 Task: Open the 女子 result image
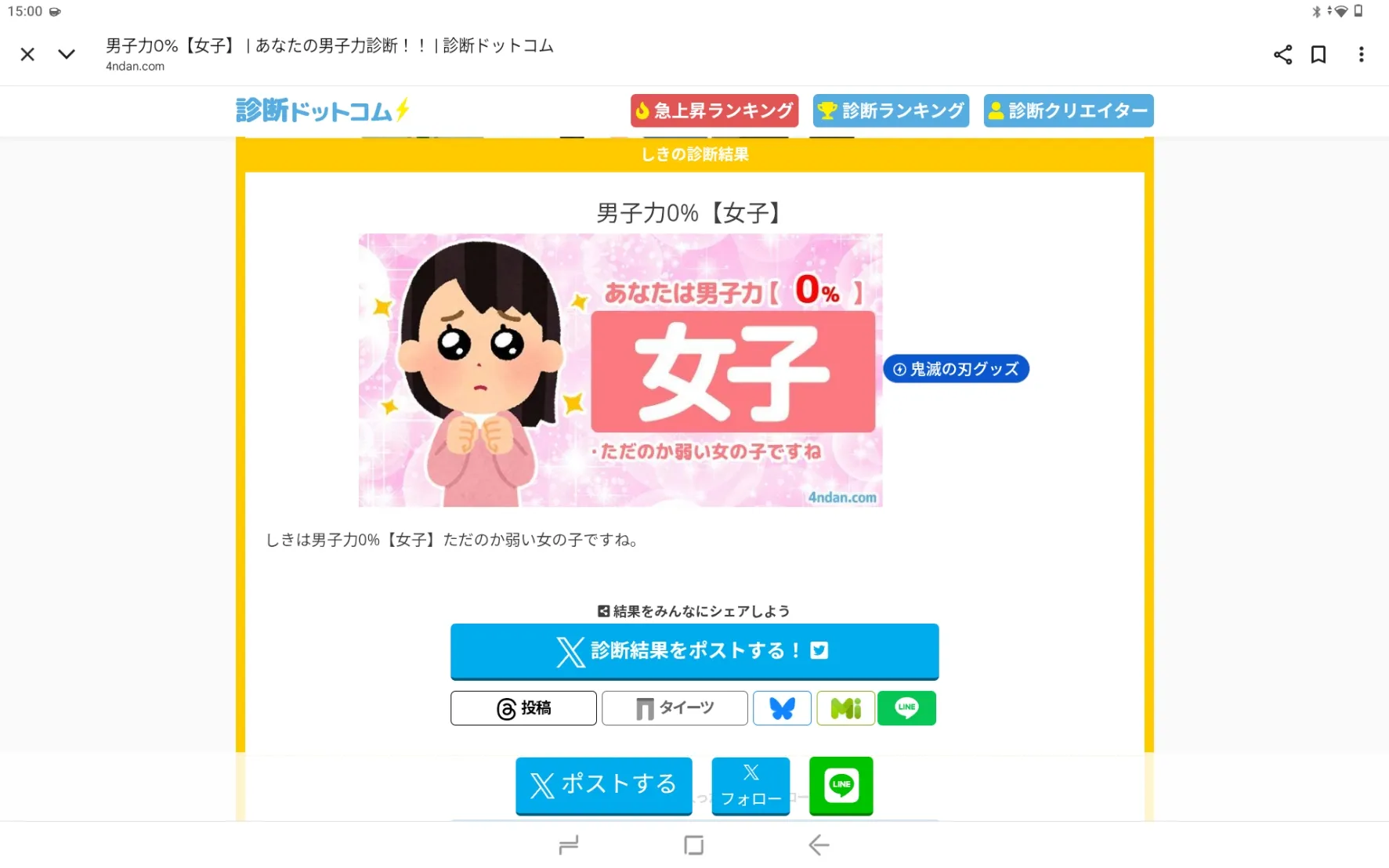(620, 370)
